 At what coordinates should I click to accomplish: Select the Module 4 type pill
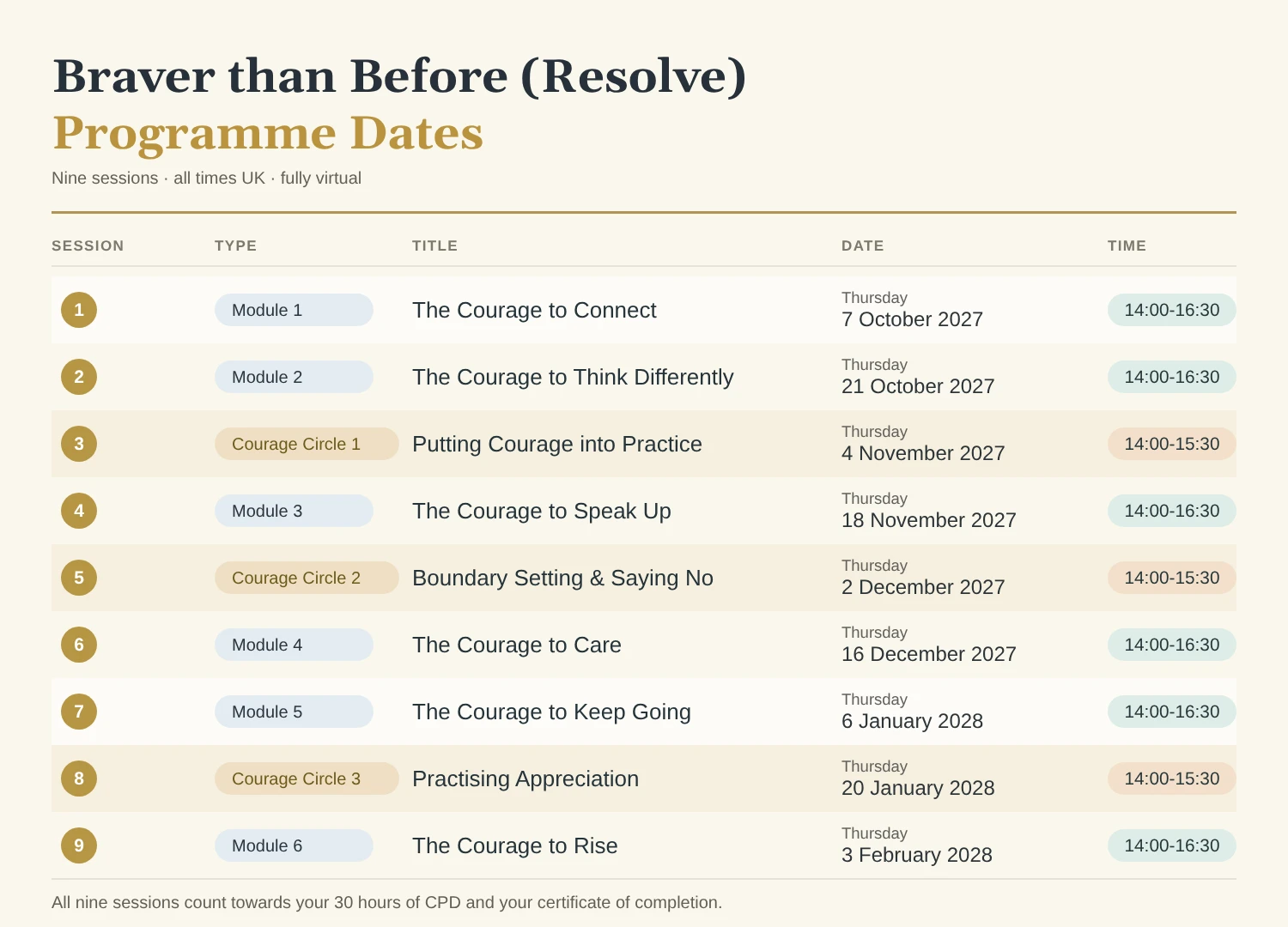click(x=294, y=645)
